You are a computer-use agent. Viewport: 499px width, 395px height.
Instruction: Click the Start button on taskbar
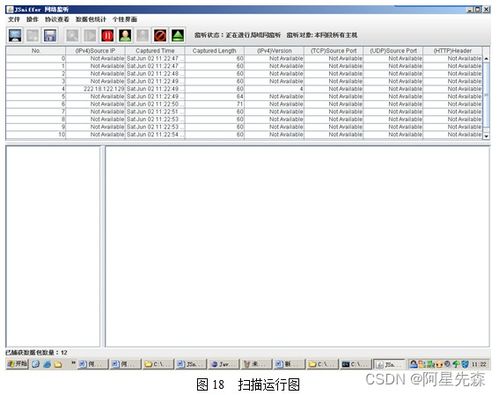coord(17,364)
